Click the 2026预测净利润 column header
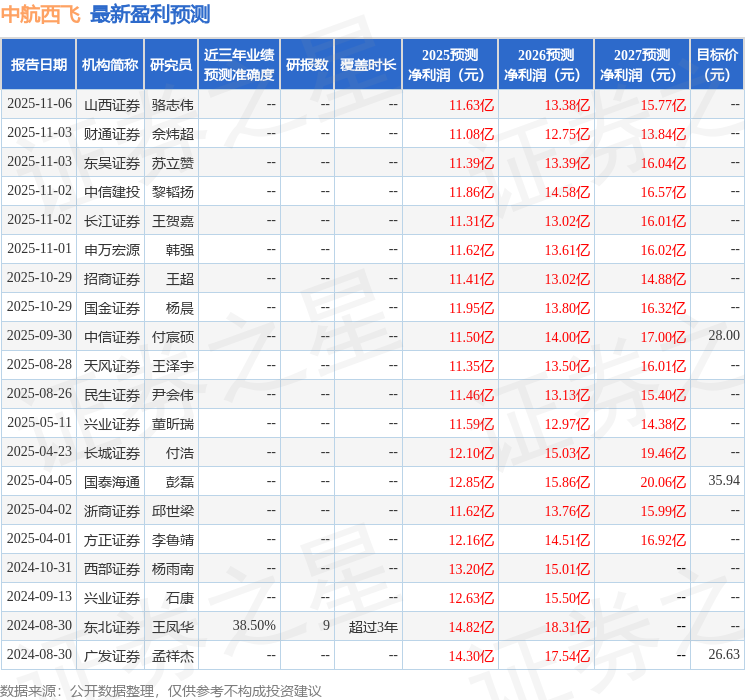 coord(546,64)
